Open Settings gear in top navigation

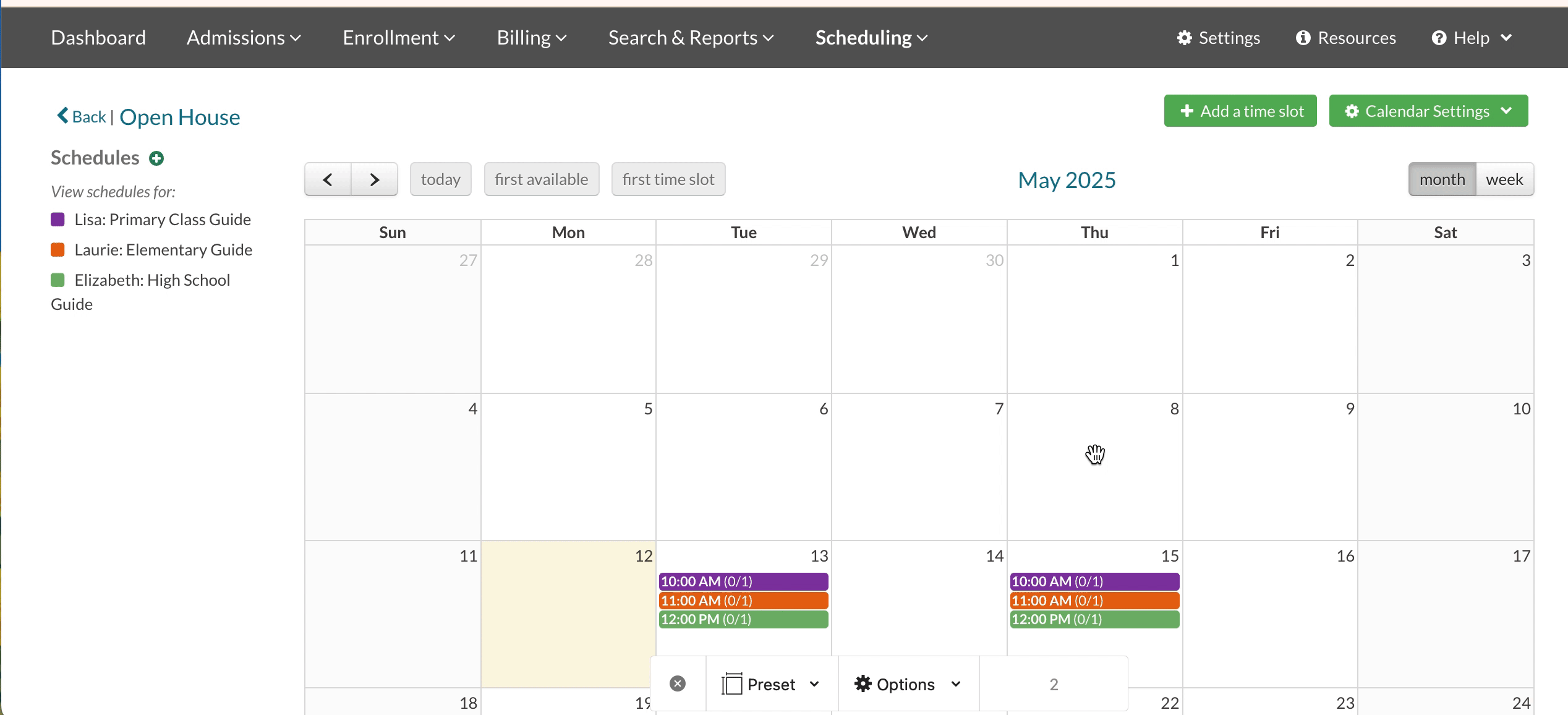[1184, 38]
